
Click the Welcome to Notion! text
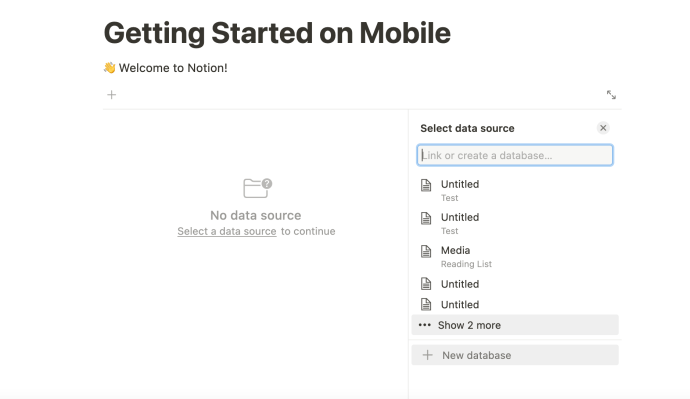pyautogui.click(x=173, y=68)
